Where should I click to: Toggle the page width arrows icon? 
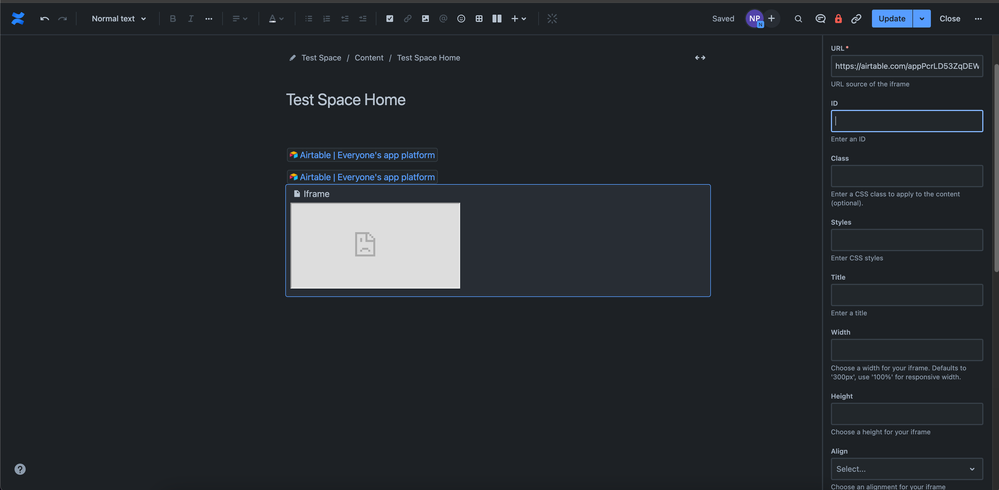[700, 58]
